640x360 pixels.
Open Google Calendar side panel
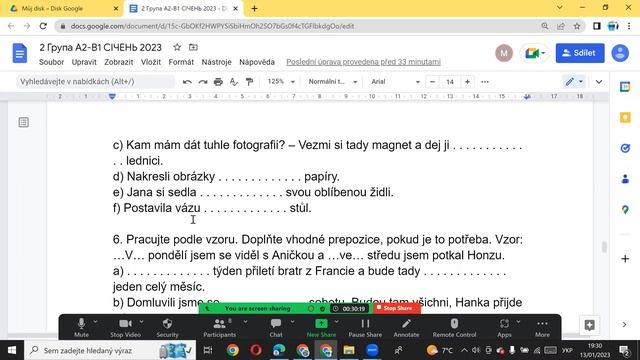click(x=625, y=87)
